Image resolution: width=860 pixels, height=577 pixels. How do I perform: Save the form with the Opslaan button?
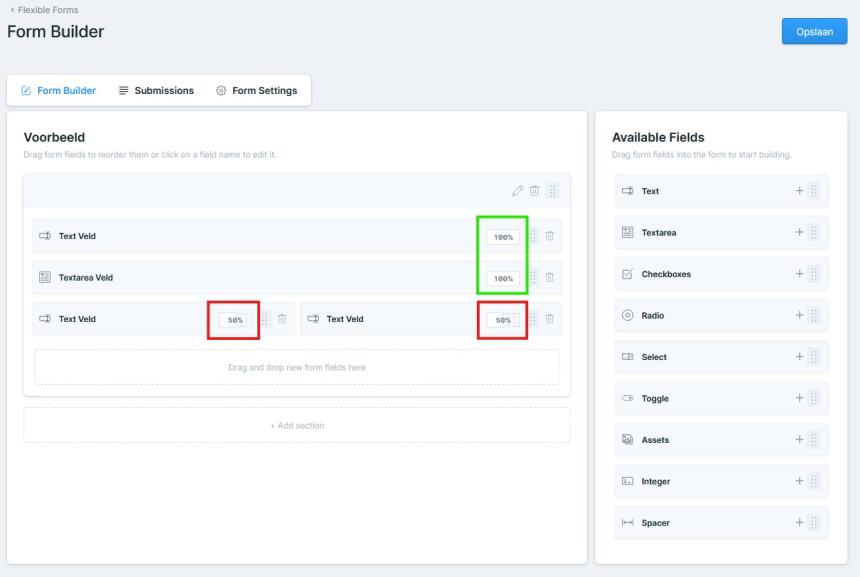click(x=814, y=32)
